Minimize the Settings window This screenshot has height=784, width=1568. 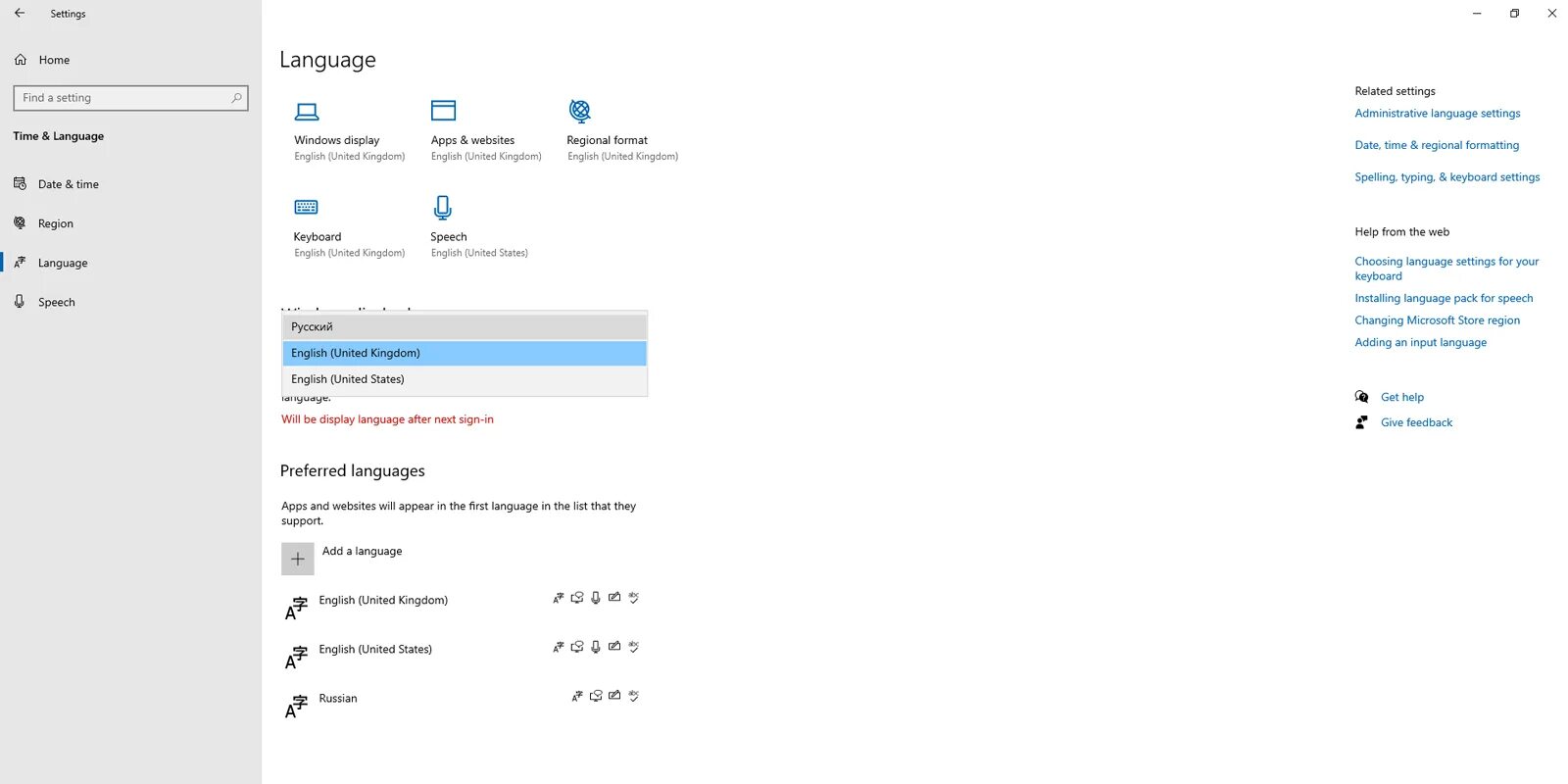pyautogui.click(x=1477, y=14)
